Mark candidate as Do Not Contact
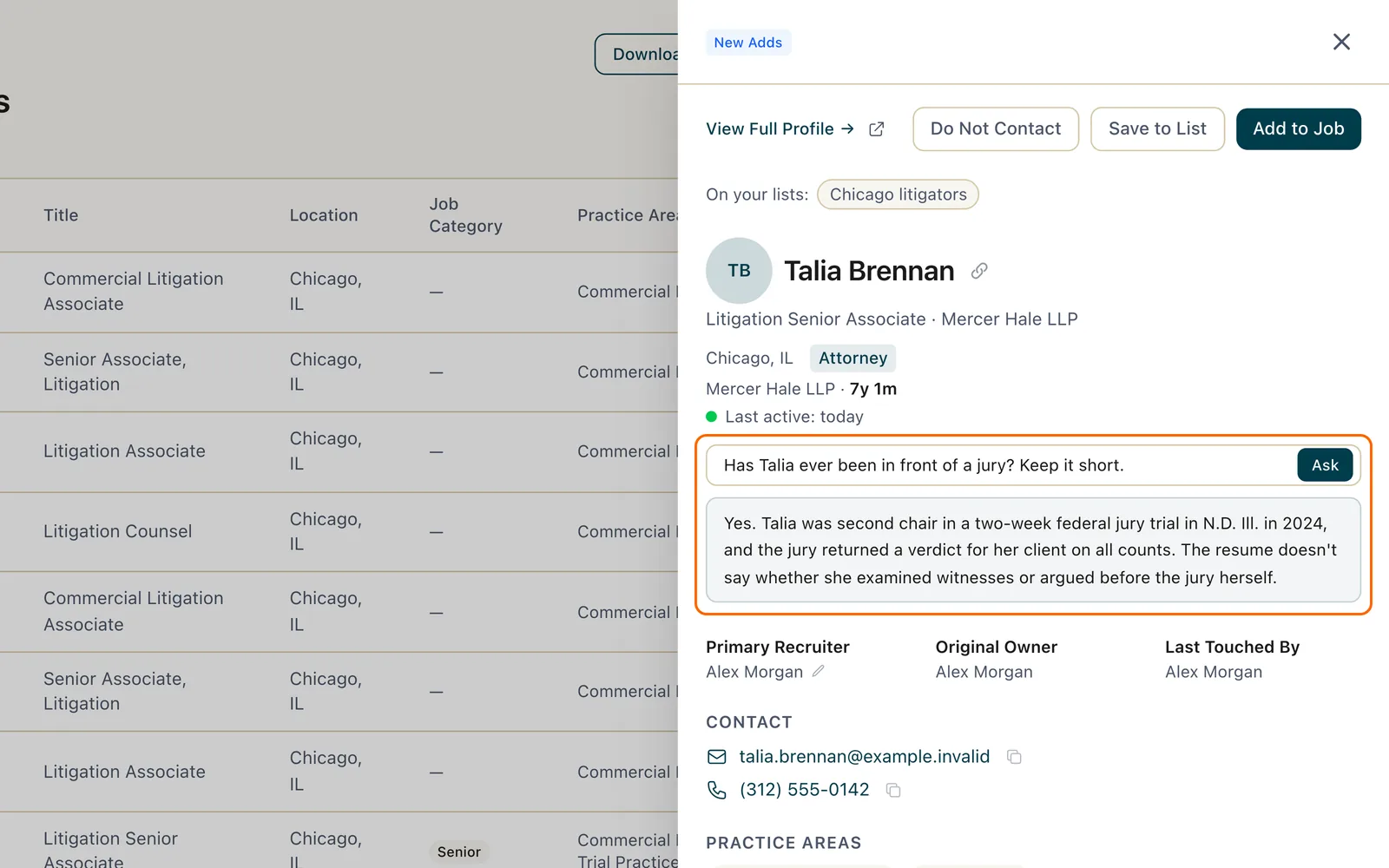Screen dimensions: 1389x868 coord(996,129)
